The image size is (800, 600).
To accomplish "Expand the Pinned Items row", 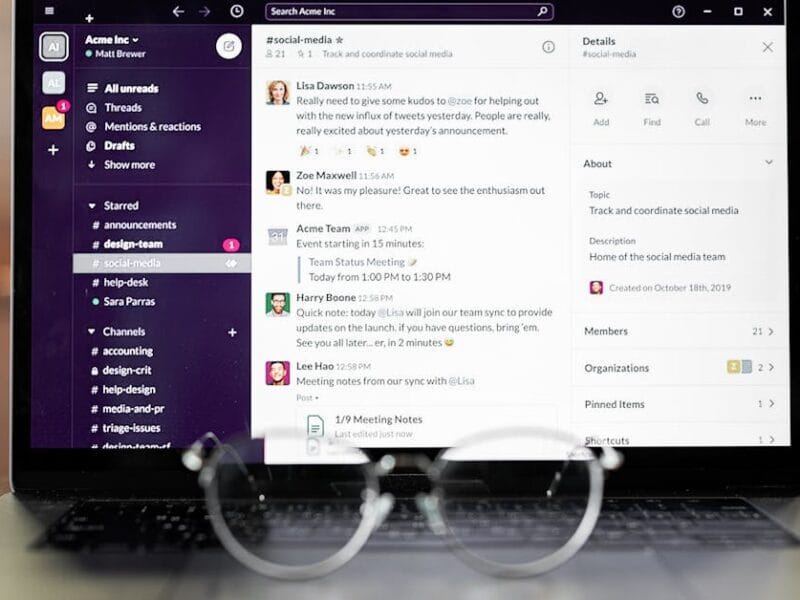I will (679, 404).
